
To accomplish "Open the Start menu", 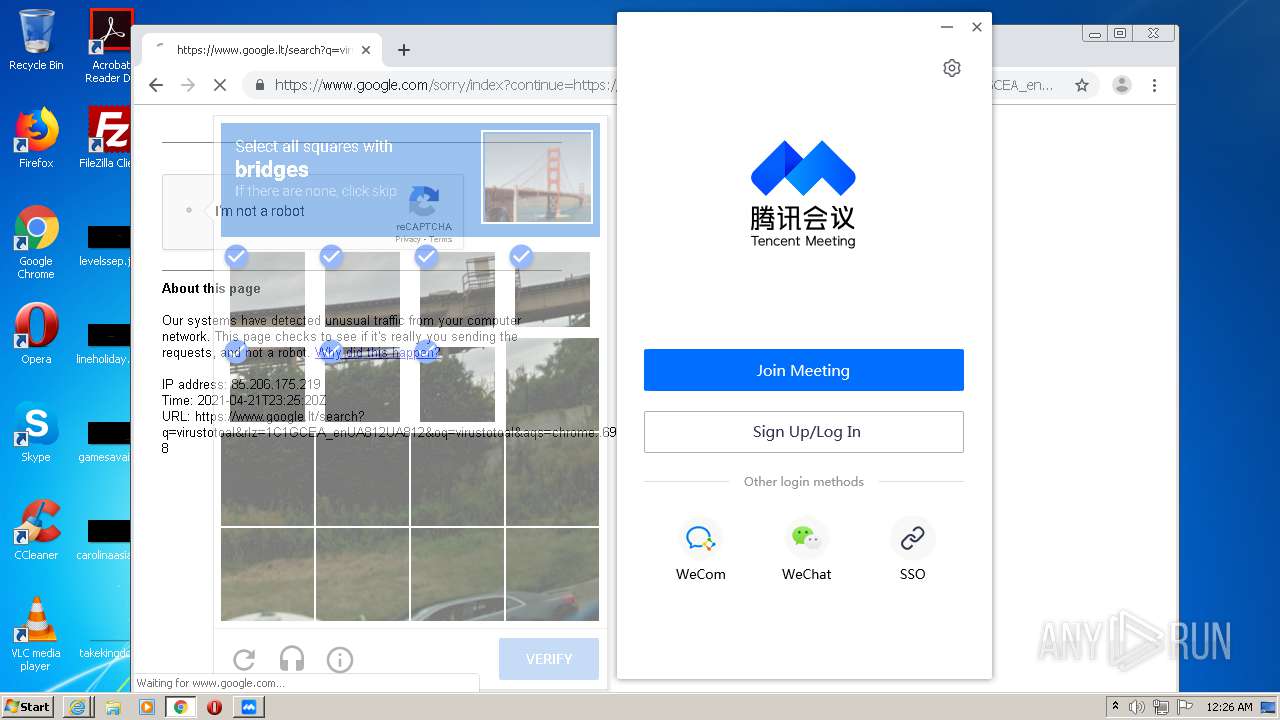I will pyautogui.click(x=27, y=707).
